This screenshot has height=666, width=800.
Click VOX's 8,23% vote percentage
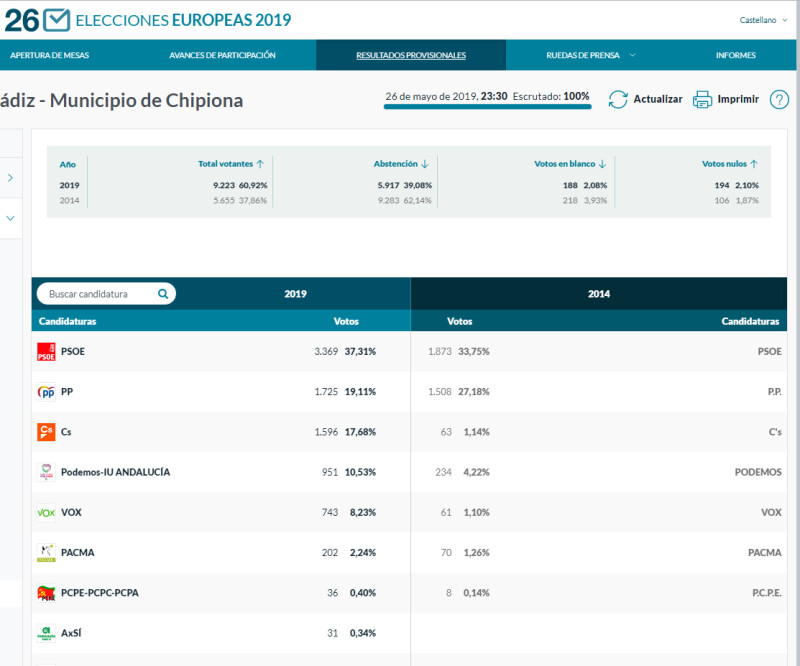pyautogui.click(x=363, y=512)
